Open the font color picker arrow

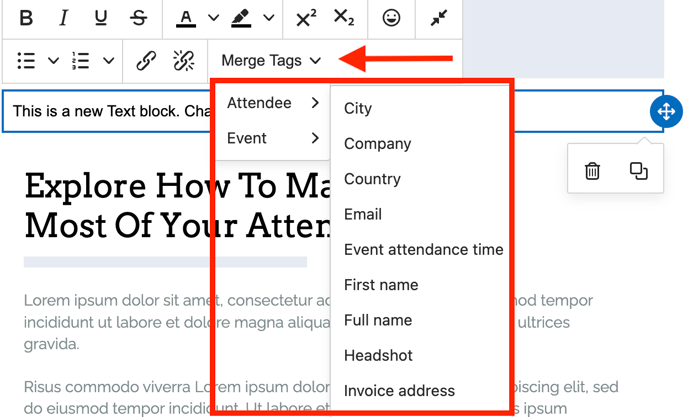[x=213, y=18]
